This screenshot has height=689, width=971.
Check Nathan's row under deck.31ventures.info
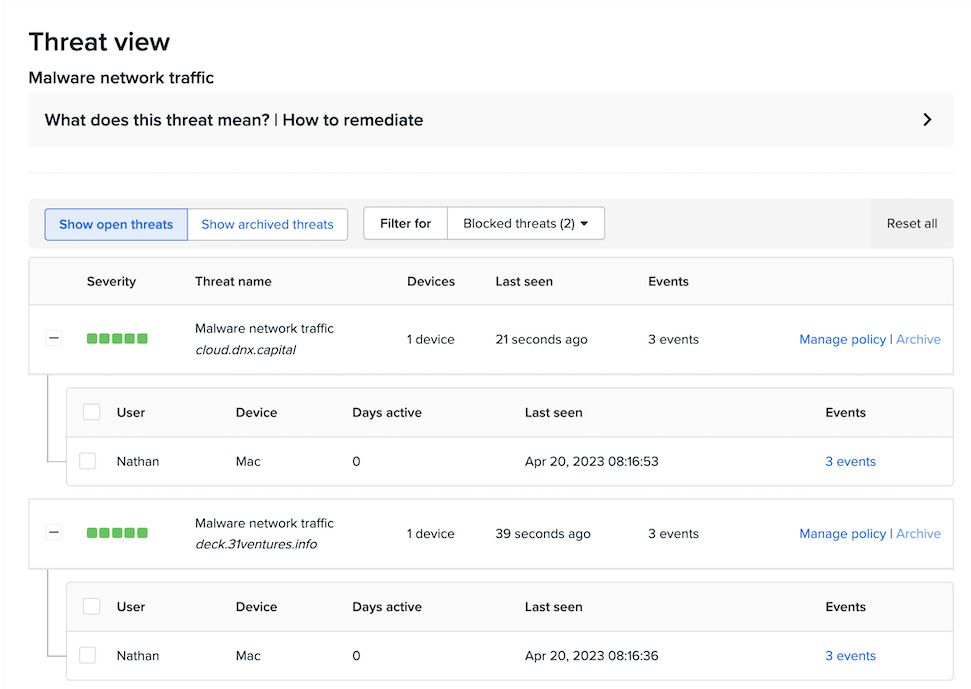point(88,655)
